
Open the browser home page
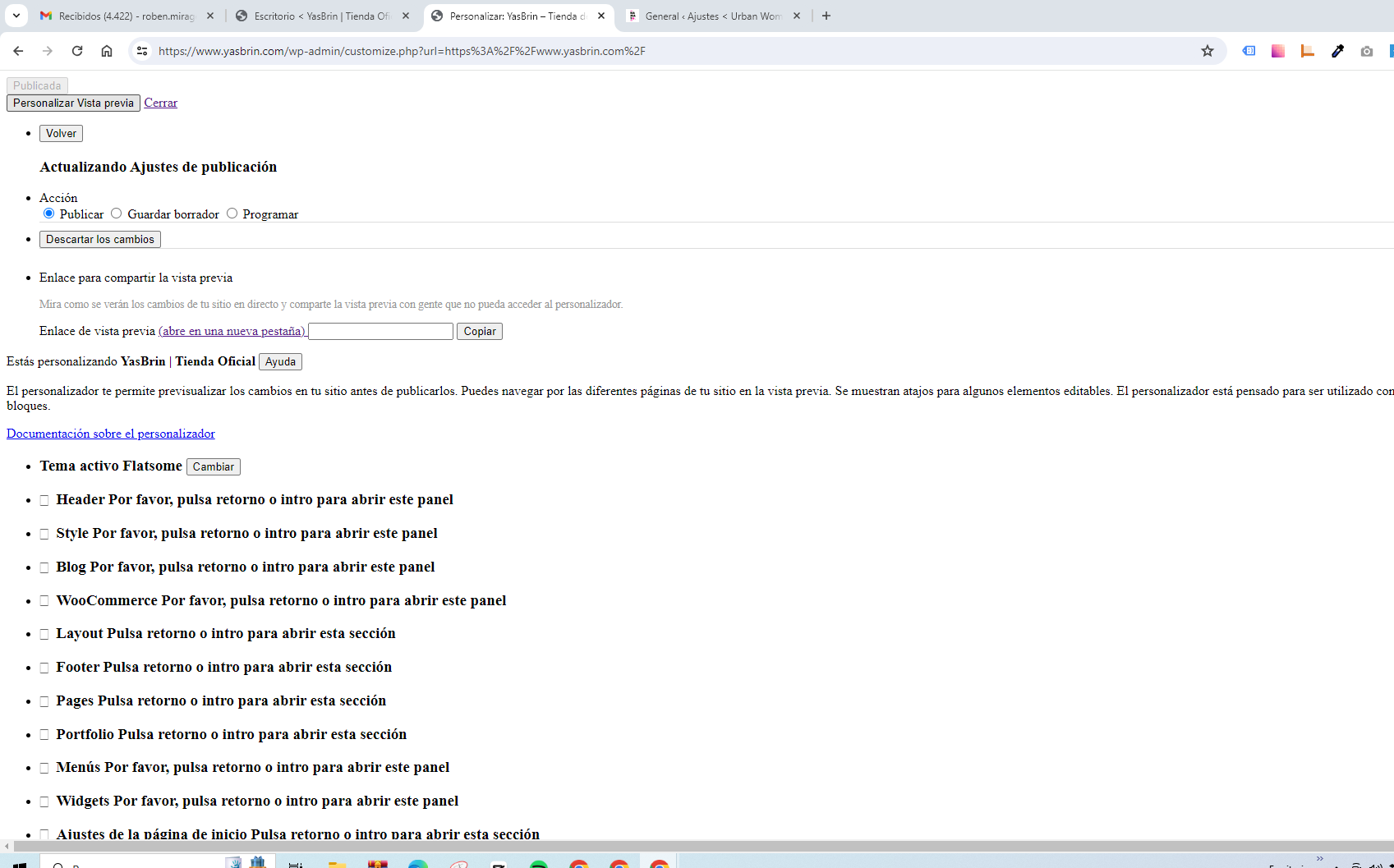107,51
